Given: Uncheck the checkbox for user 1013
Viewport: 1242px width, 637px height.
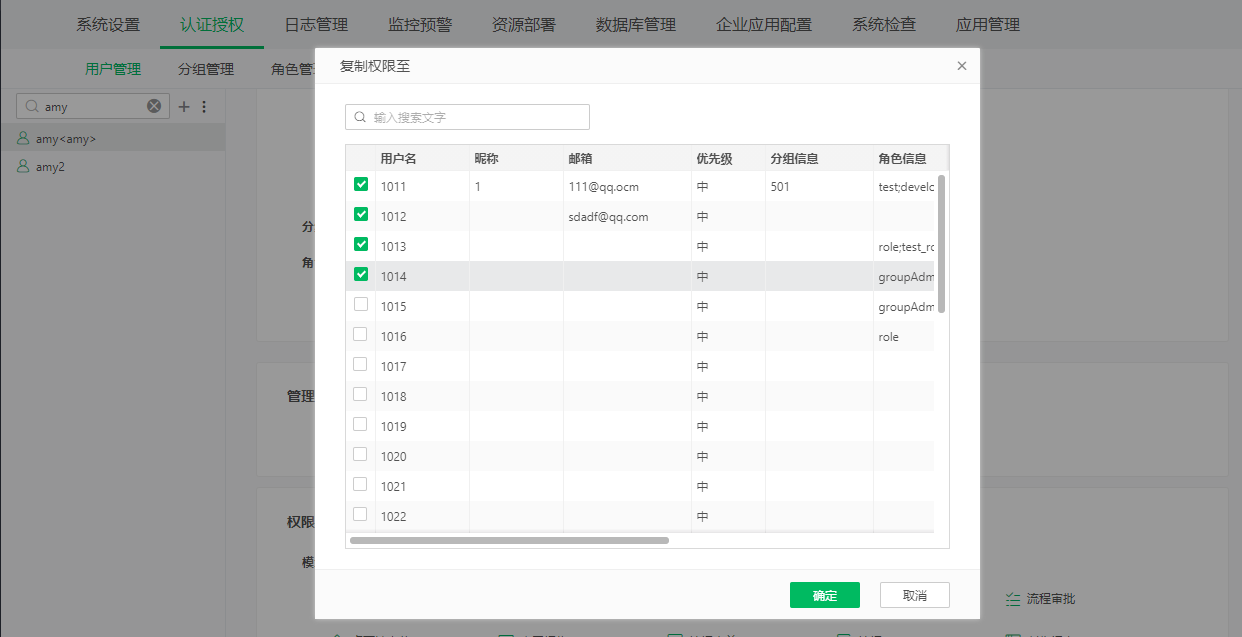Looking at the screenshot, I should click(361, 245).
